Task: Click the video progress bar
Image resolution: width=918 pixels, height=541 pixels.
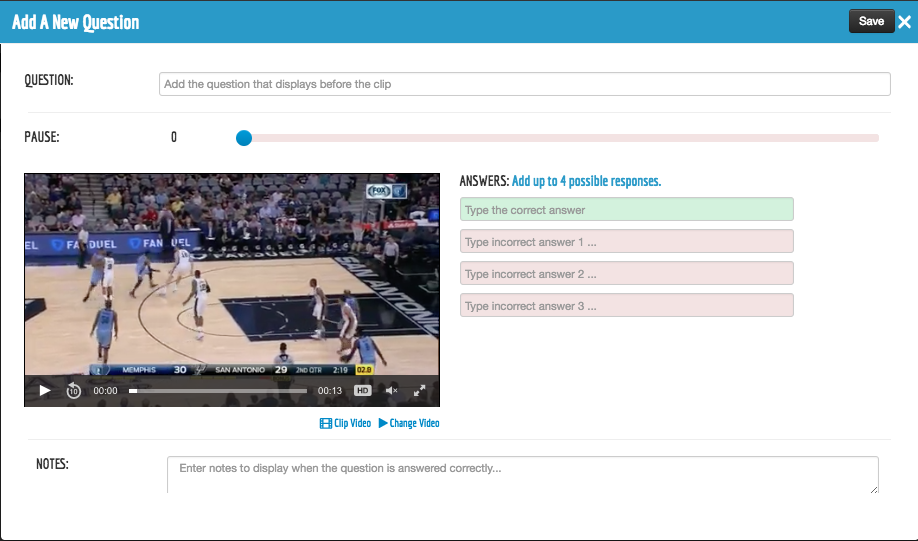Action: click(218, 391)
